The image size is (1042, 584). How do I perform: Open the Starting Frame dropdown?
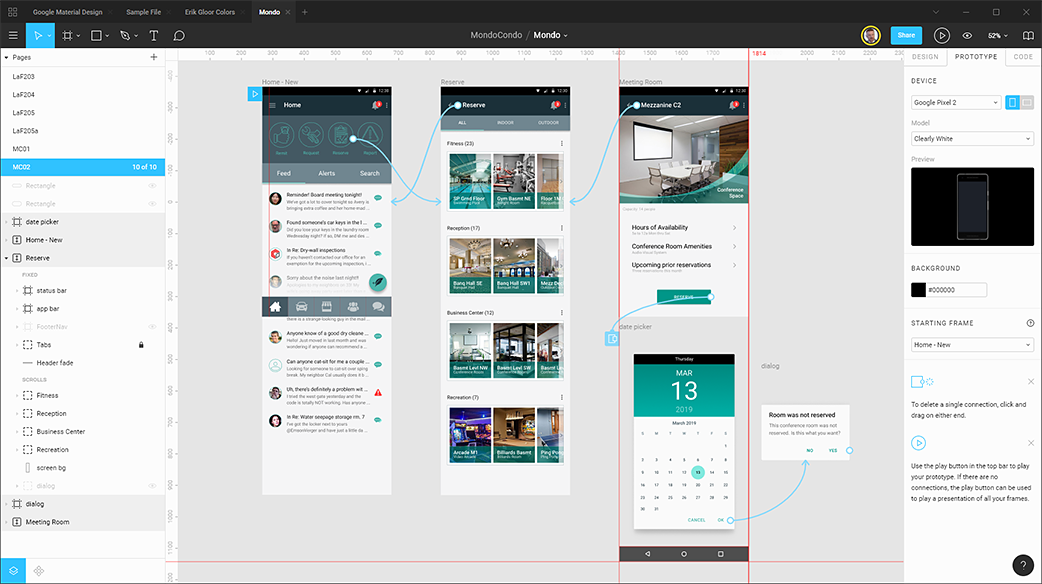pyautogui.click(x=971, y=343)
